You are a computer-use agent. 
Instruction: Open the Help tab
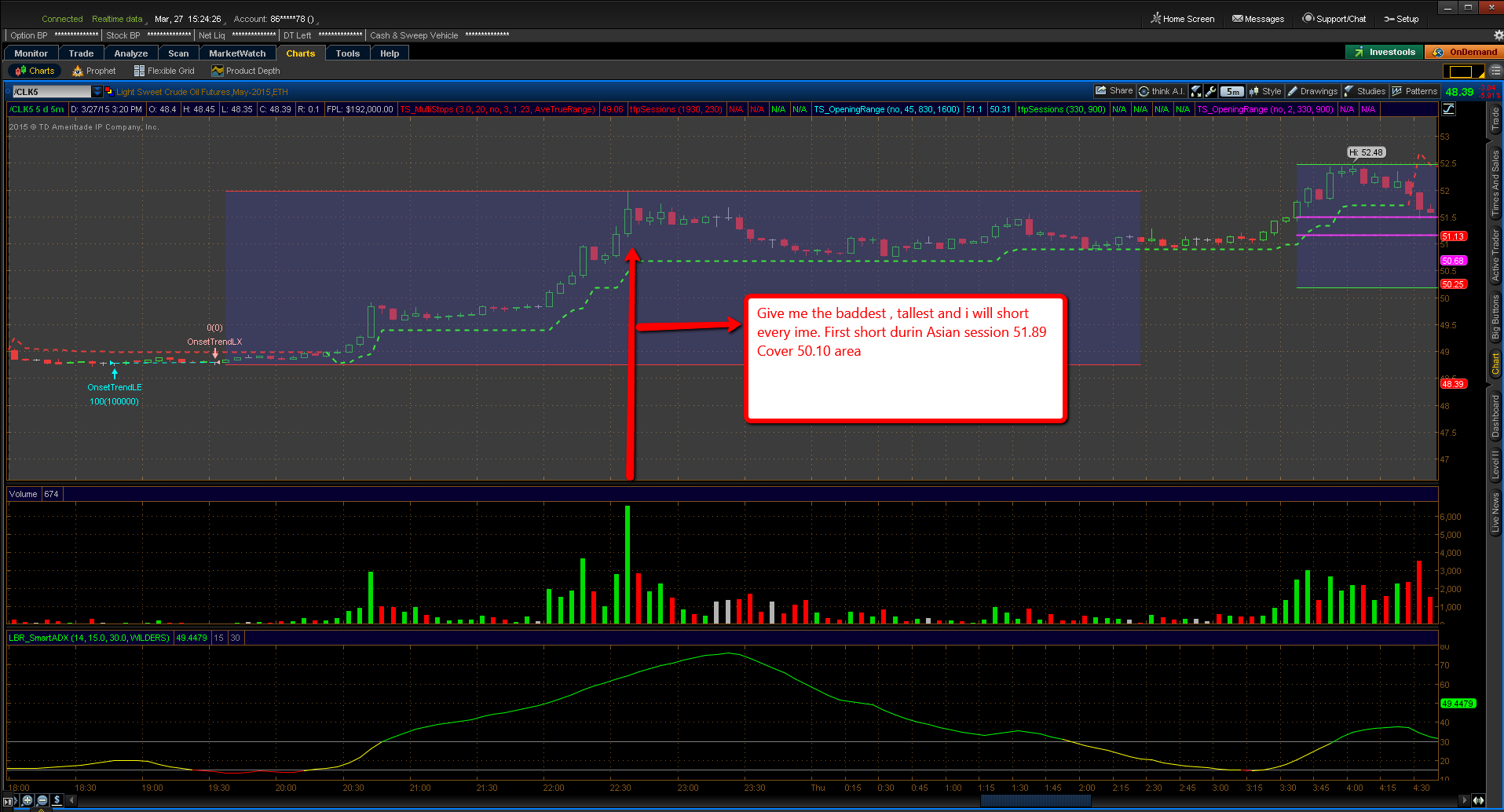coord(390,53)
